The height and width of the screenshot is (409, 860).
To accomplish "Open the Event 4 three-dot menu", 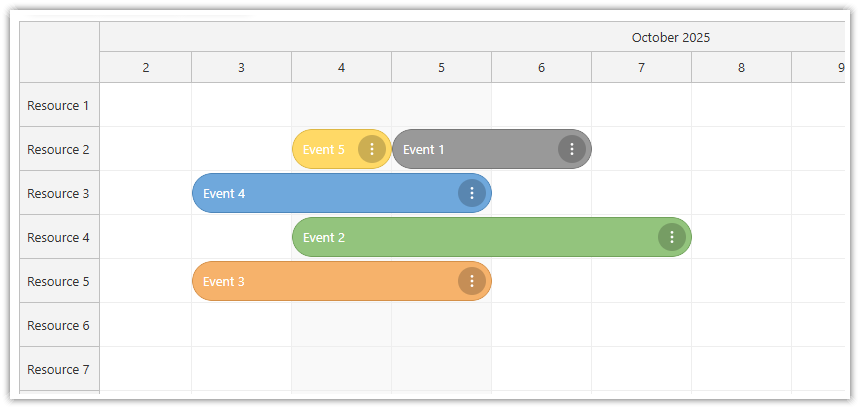I will tap(472, 193).
